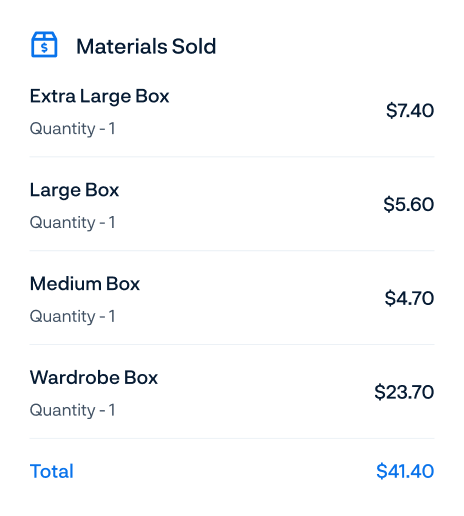This screenshot has height=516, width=464.
Task: Click the Large Box quantity line
Action: tap(72, 222)
